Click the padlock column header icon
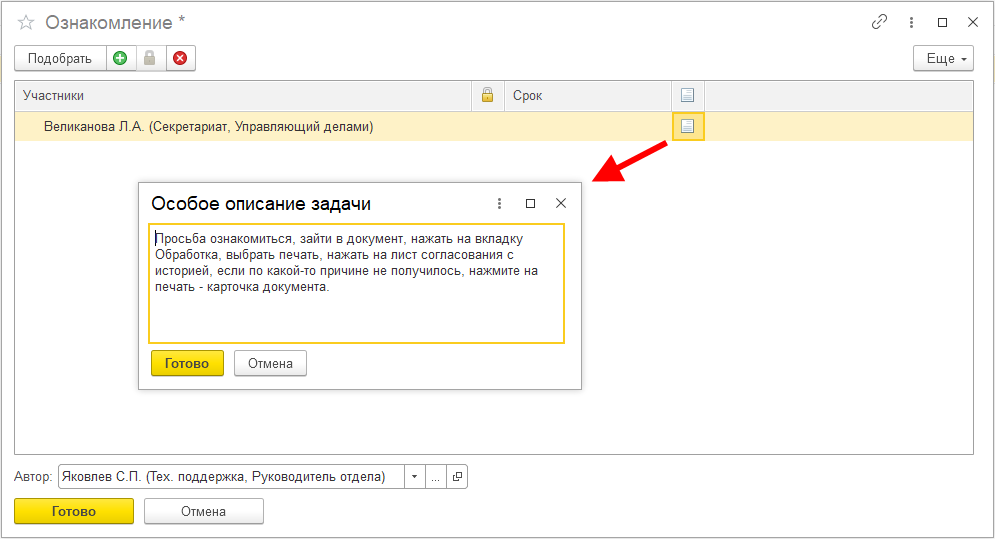The height and width of the screenshot is (539, 995). [x=487, y=95]
